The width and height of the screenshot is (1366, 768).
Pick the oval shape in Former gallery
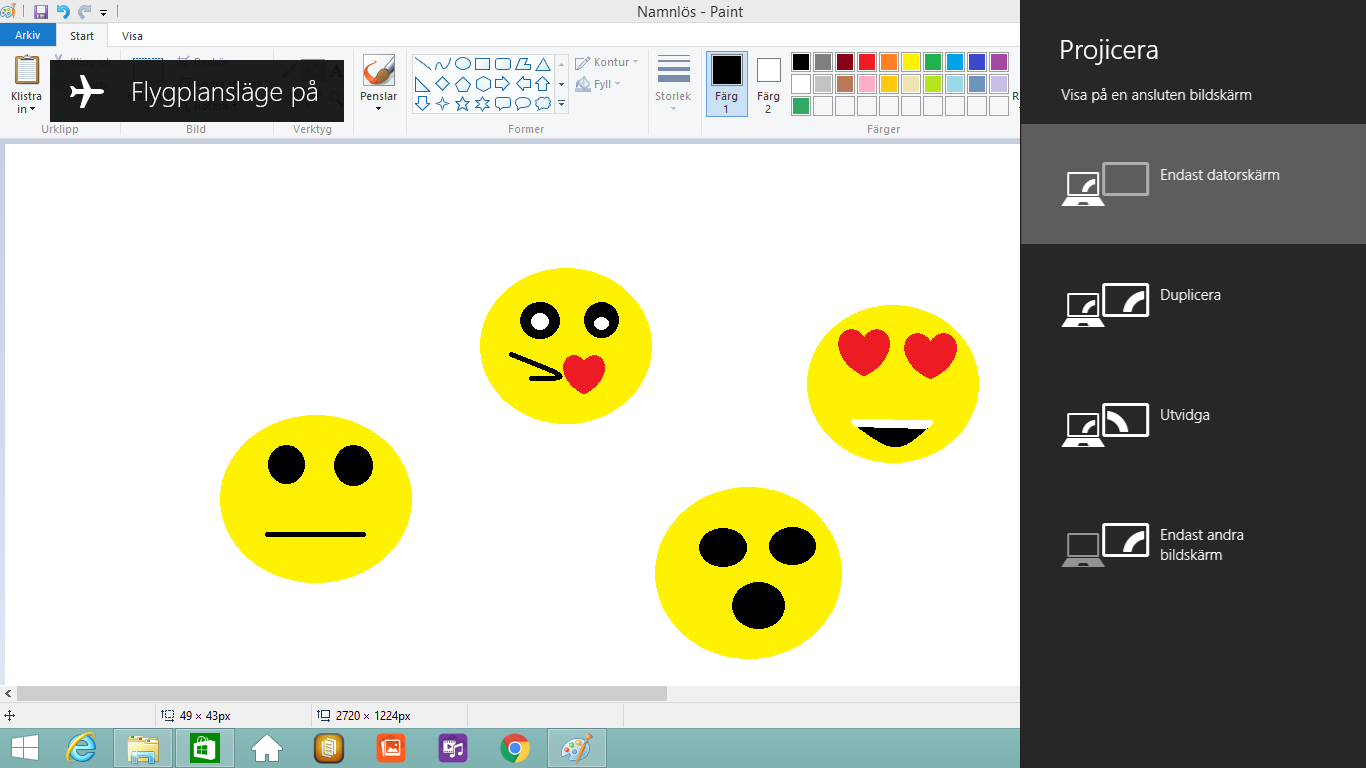pos(462,64)
